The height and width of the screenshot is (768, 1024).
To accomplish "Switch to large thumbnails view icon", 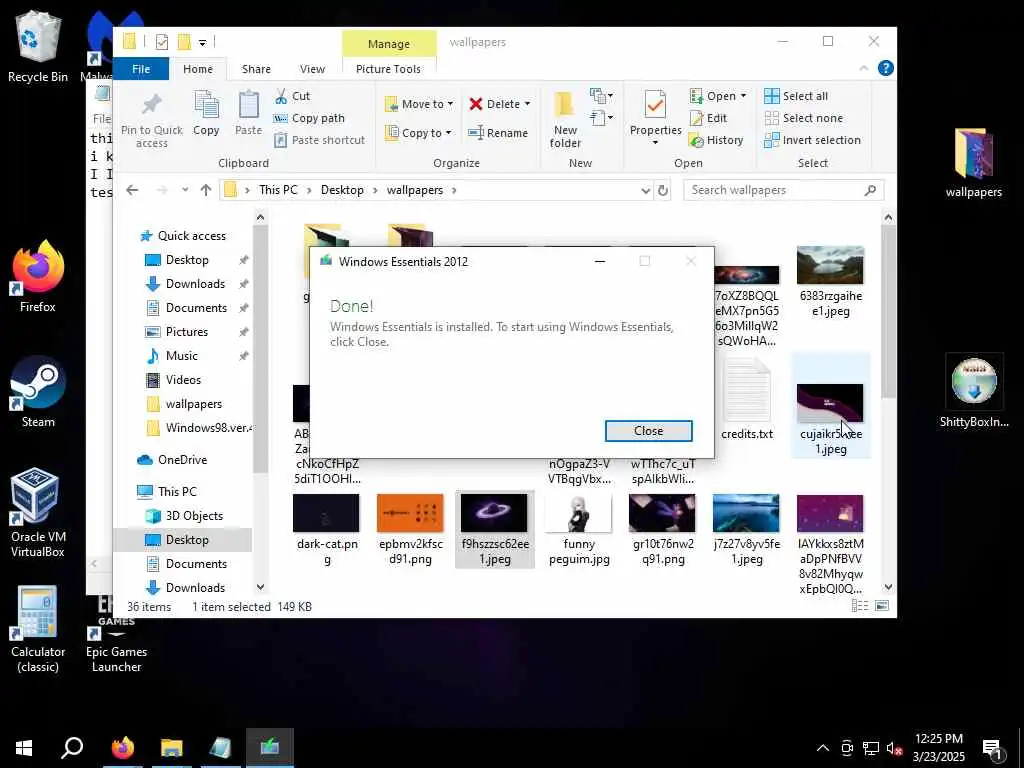I will tap(882, 606).
